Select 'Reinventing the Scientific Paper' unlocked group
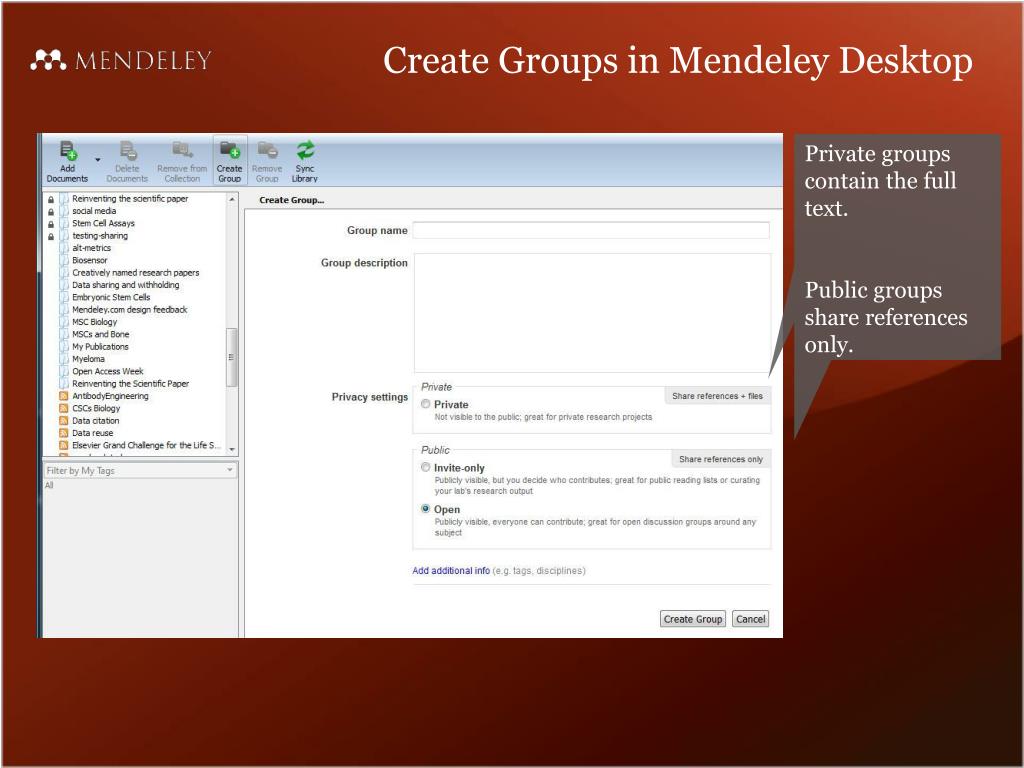The height and width of the screenshot is (768, 1024). 131,384
